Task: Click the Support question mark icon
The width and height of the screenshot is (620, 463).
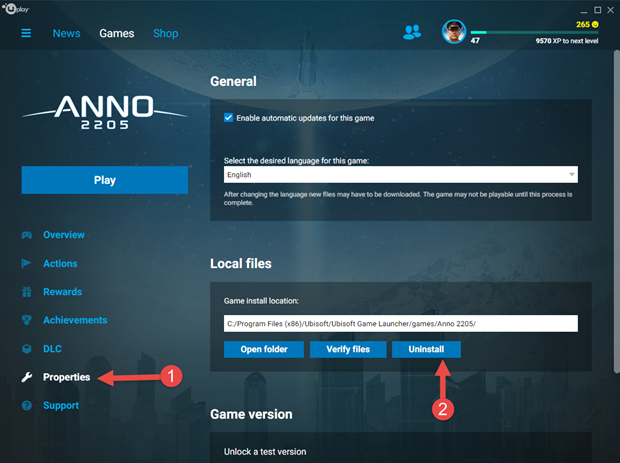Action: coord(26,406)
